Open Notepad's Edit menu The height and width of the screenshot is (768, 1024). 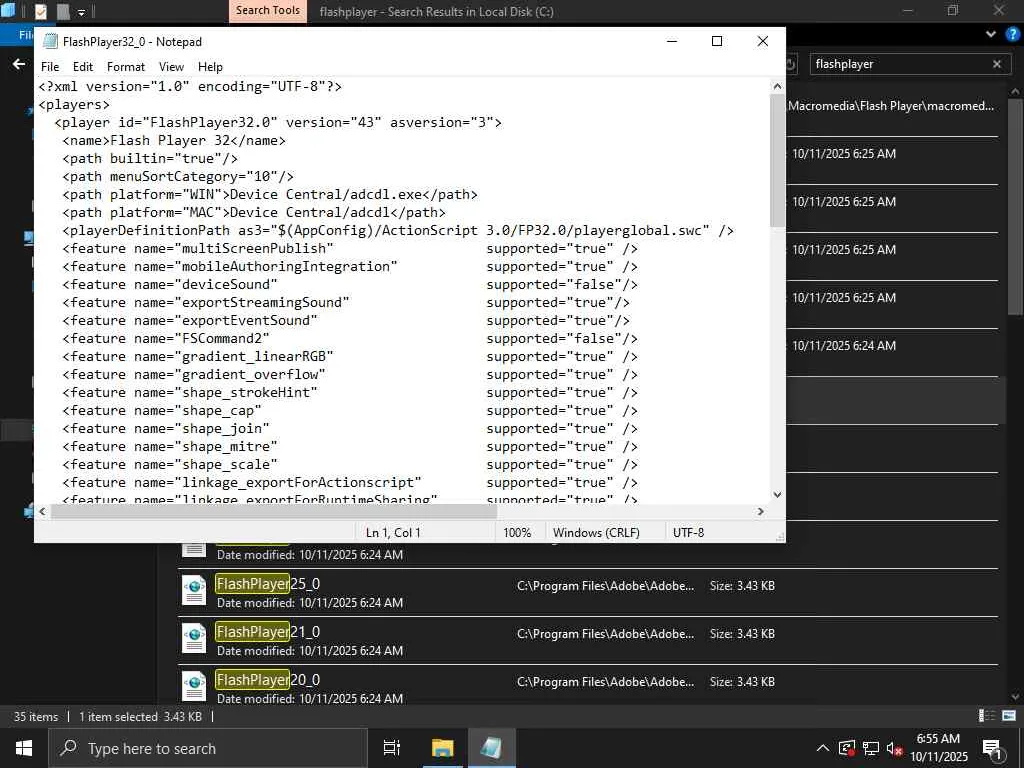point(83,67)
